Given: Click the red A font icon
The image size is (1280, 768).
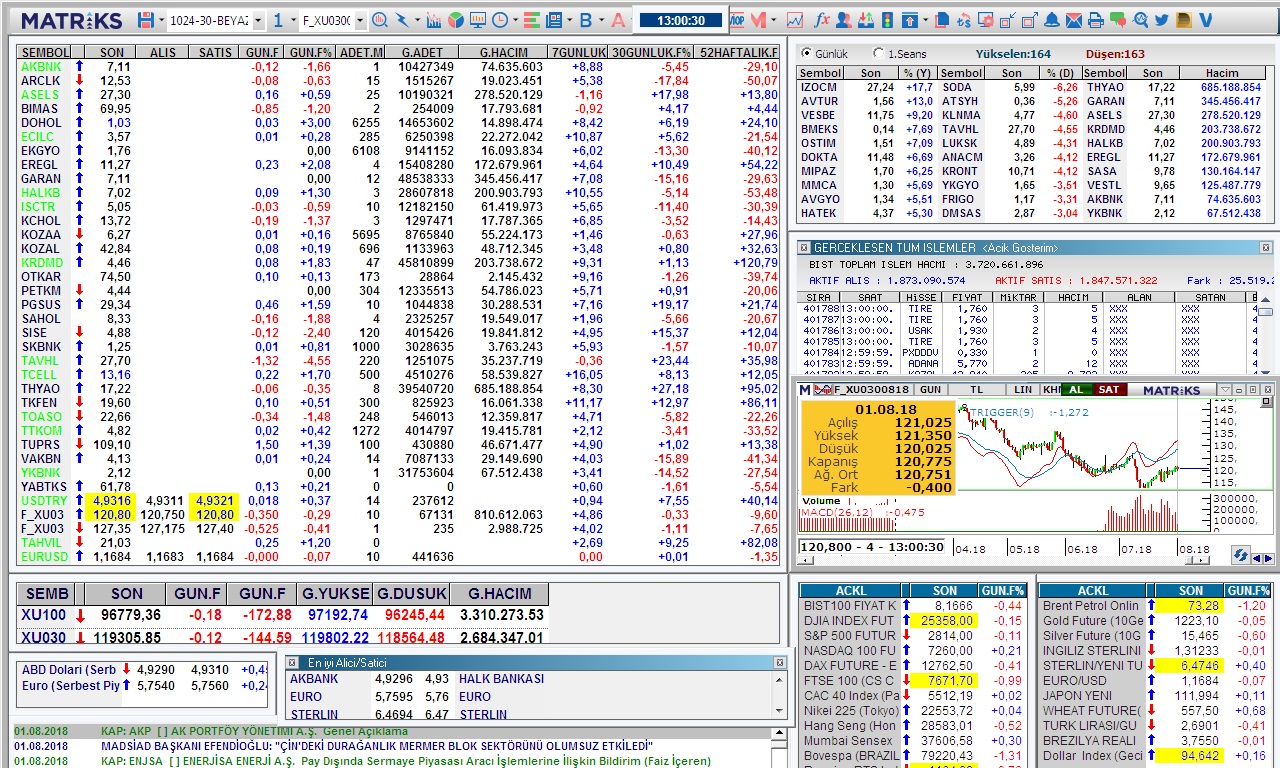Looking at the screenshot, I should point(618,20).
